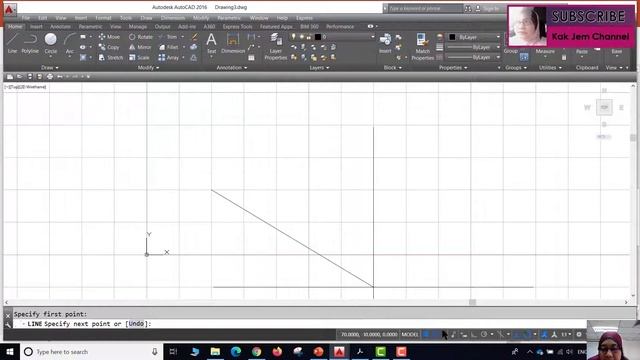Expand the Utilities panel dropdown
640x360 pixels.
(x=550, y=67)
